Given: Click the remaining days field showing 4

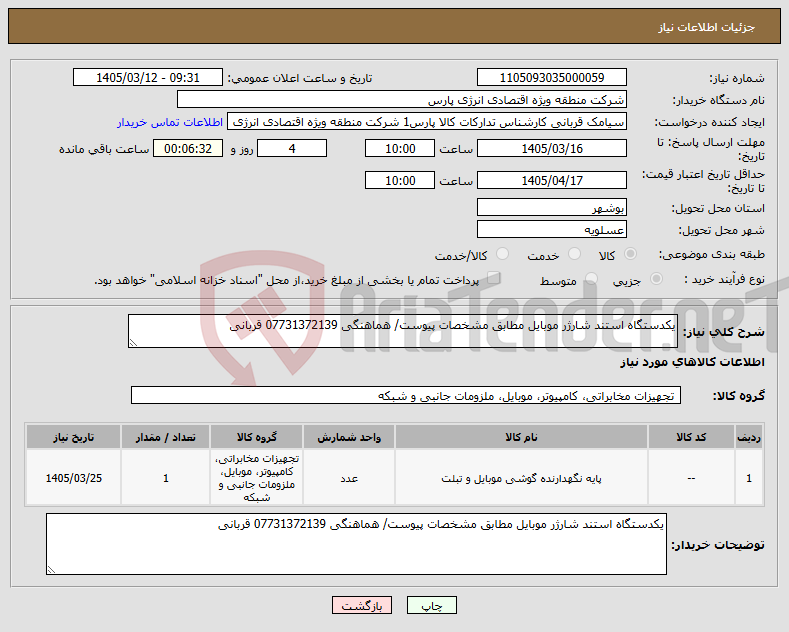Looking at the screenshot, I should (x=292, y=148).
